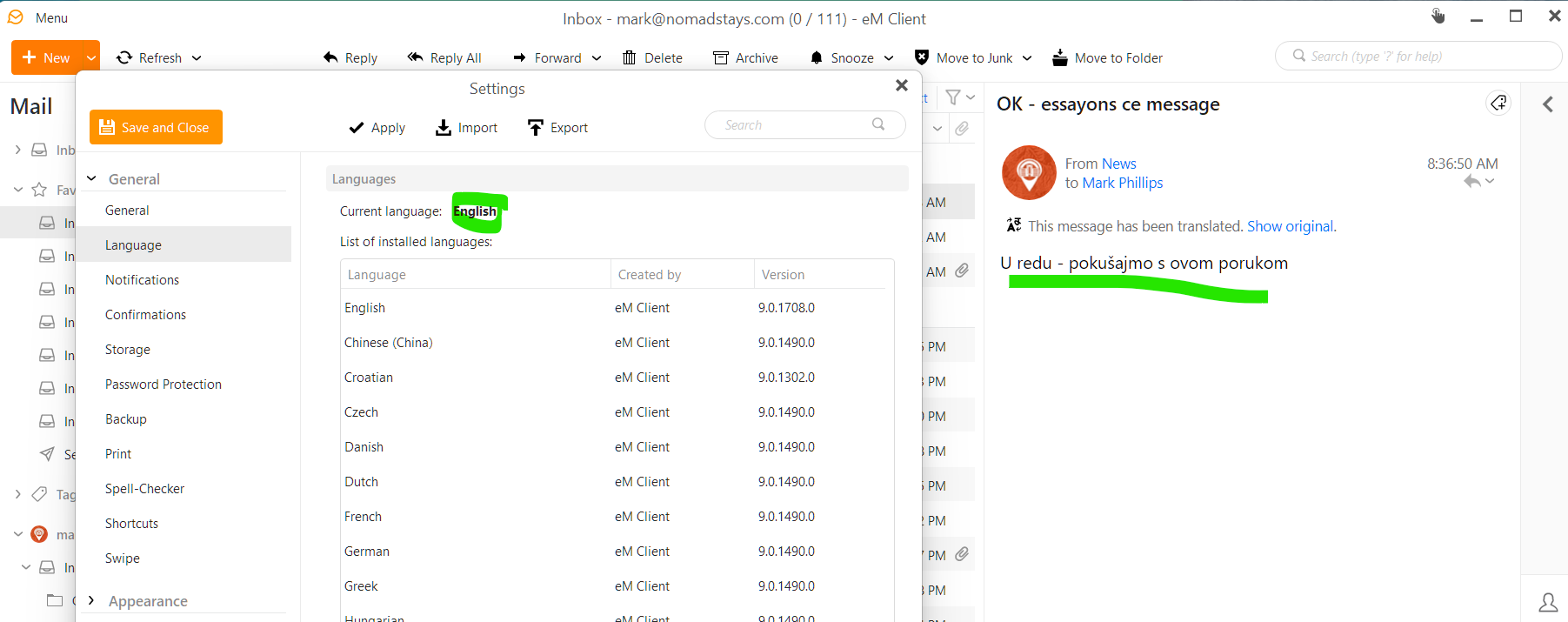Open the Menu in title bar
The width and height of the screenshot is (1568, 622).
(x=51, y=18)
